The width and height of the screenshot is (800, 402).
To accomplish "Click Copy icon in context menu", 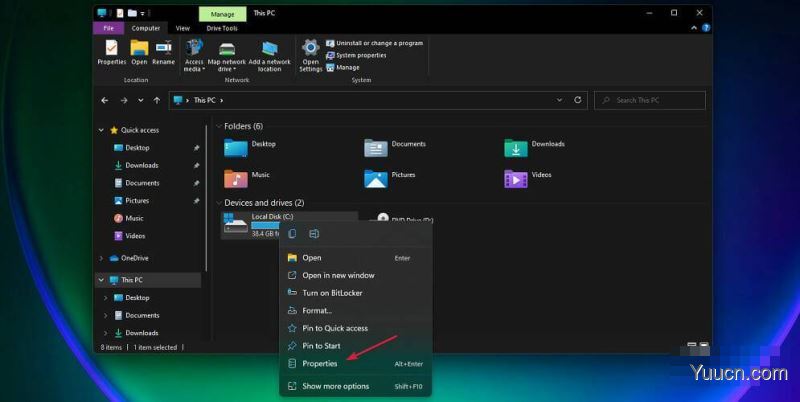I will (x=292, y=234).
